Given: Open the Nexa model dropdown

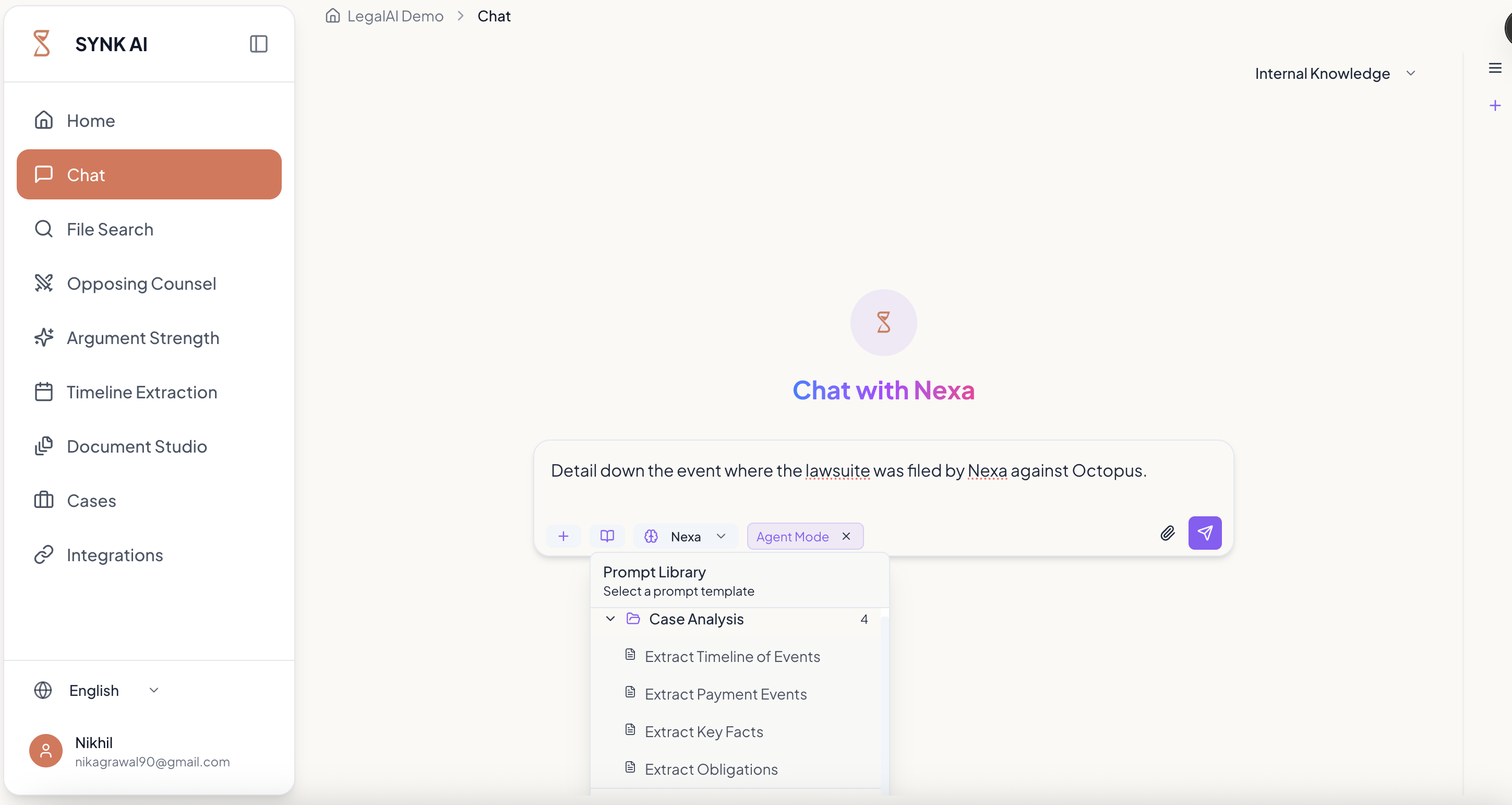Looking at the screenshot, I should click(686, 537).
